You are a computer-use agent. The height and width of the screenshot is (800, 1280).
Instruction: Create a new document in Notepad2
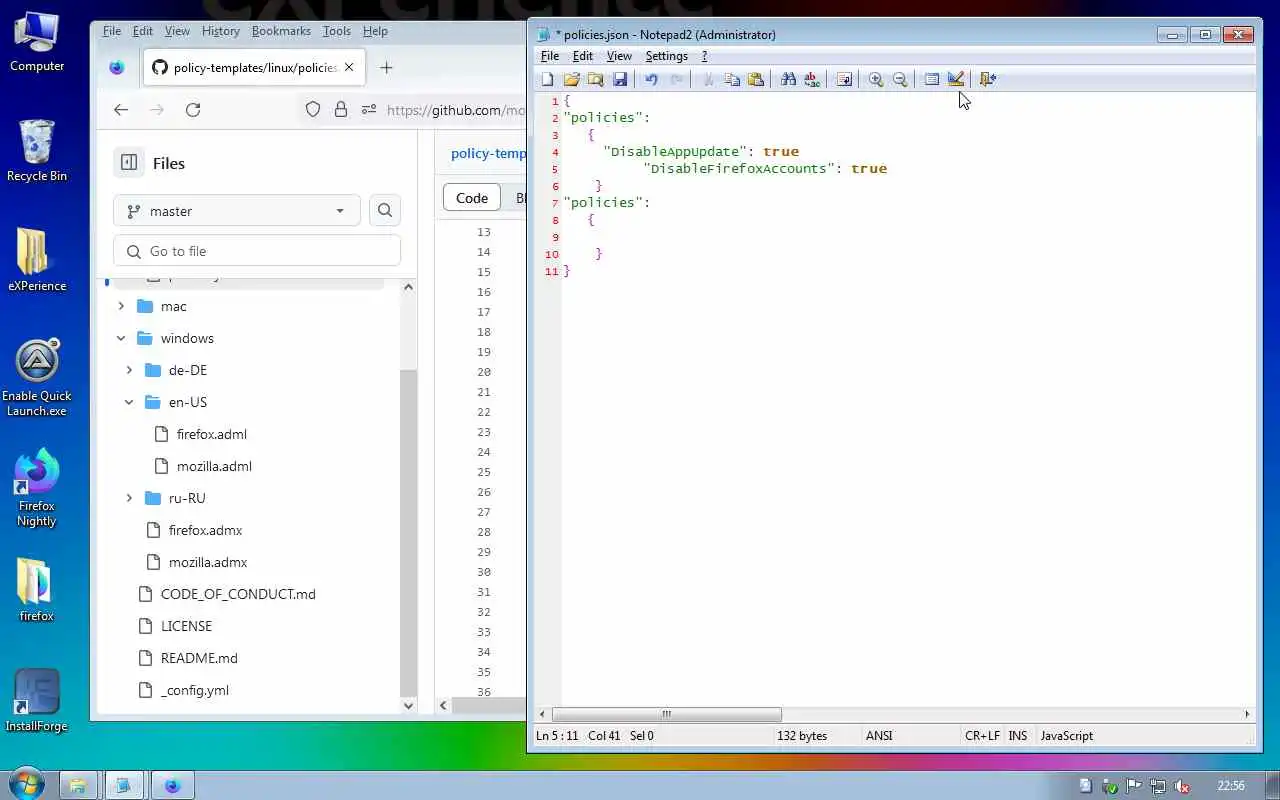click(x=547, y=79)
